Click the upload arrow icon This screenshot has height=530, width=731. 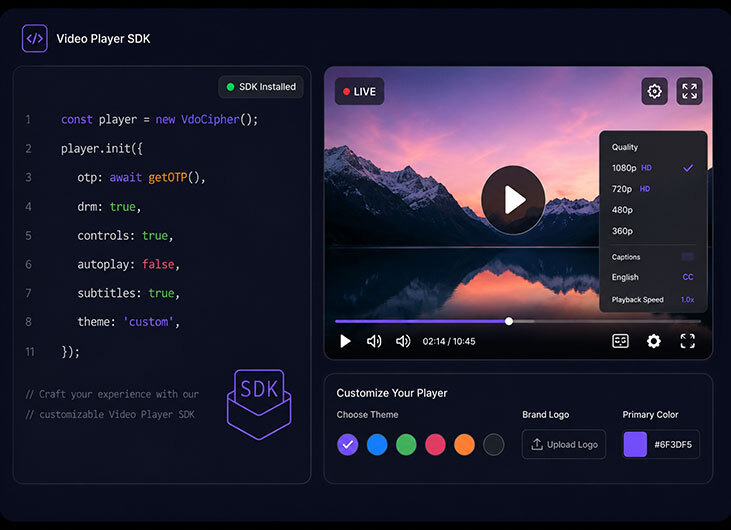(x=537, y=444)
